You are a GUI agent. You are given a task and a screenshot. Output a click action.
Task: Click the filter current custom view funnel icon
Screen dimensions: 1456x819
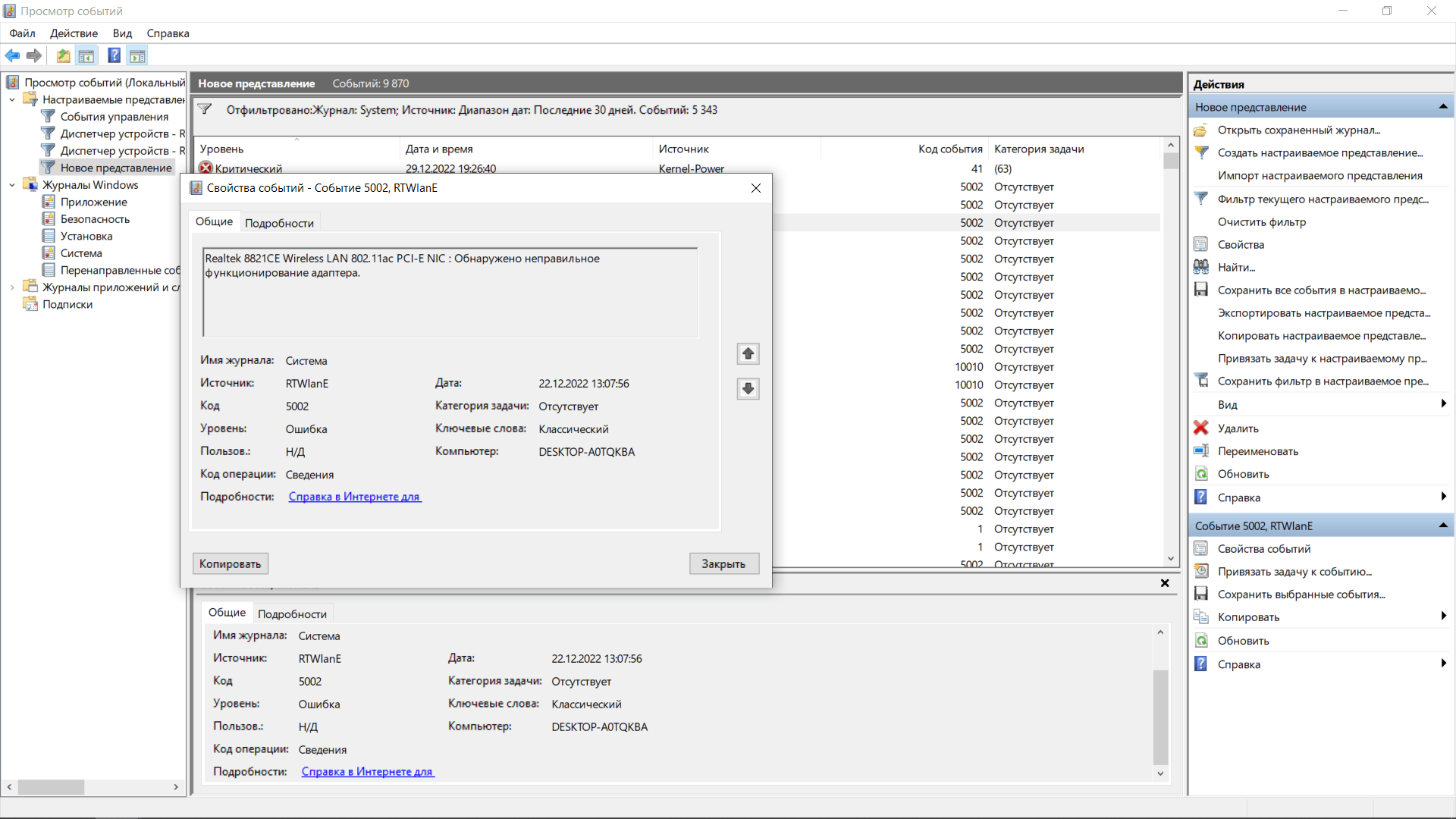[1201, 199]
